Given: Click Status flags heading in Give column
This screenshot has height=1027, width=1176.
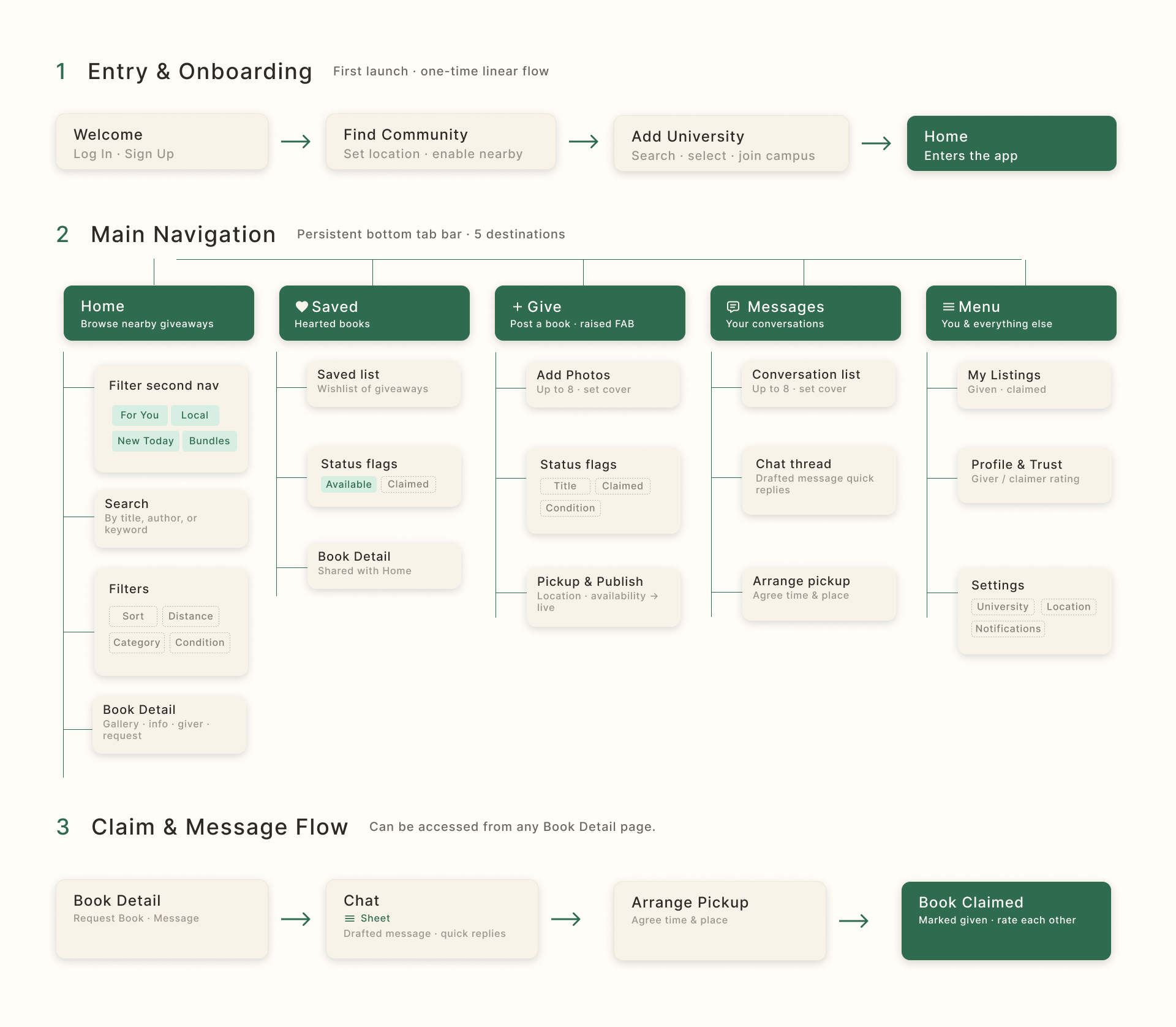Looking at the screenshot, I should tap(578, 464).
